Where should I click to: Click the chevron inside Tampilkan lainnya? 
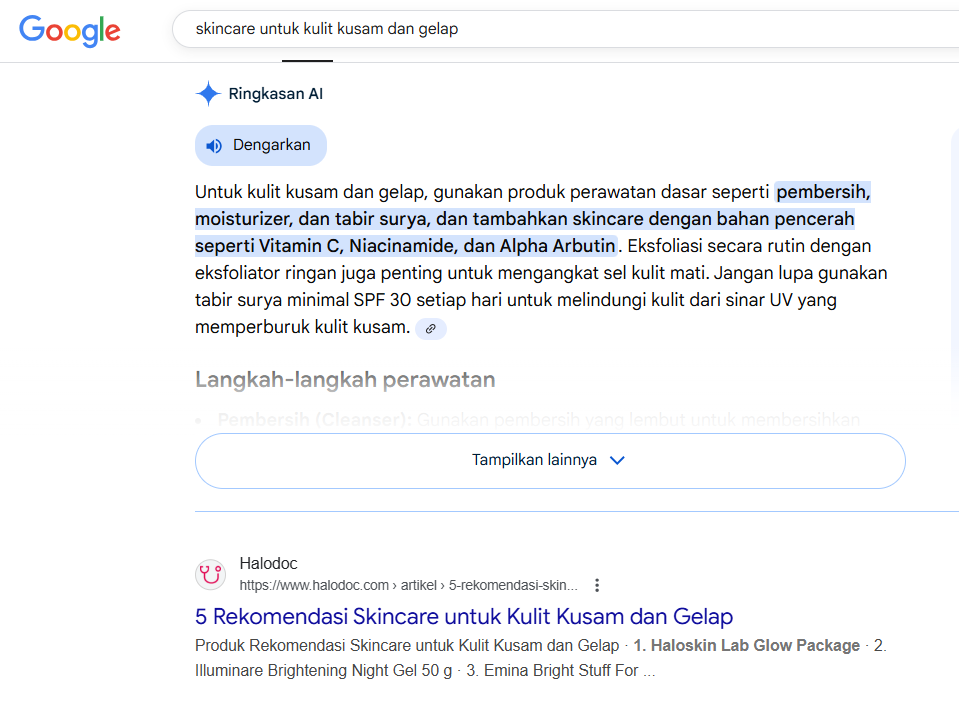618,461
